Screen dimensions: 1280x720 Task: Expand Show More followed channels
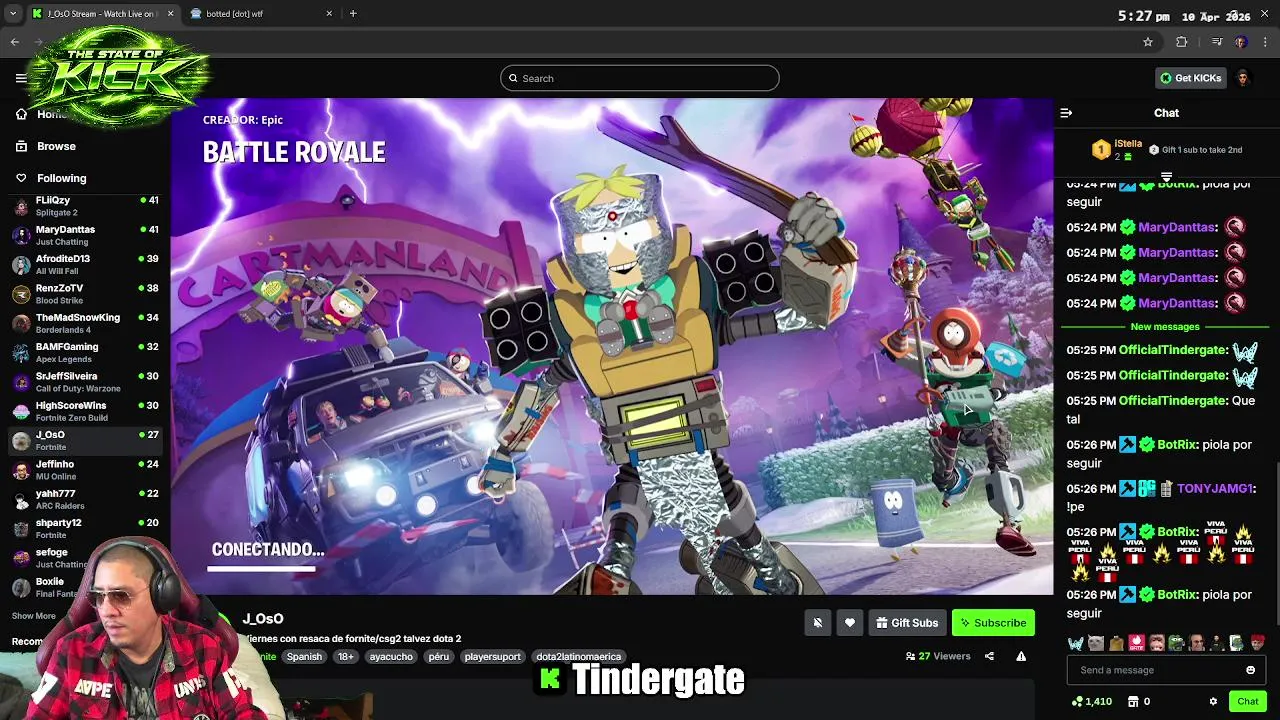(x=34, y=616)
